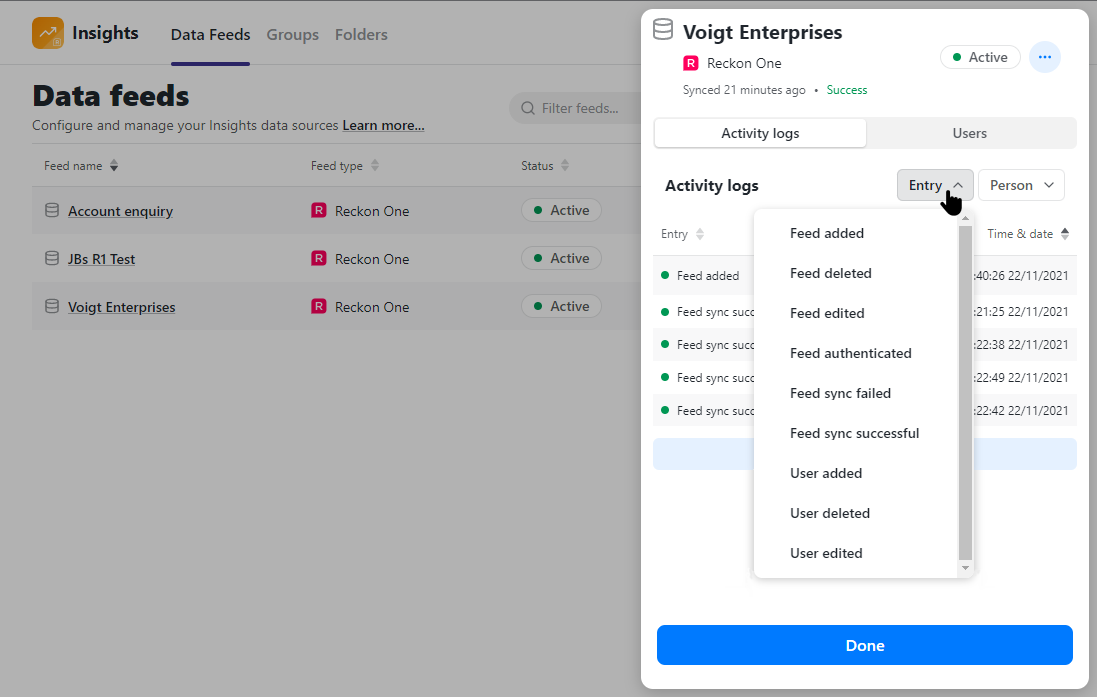Click the database icon in the panel header

point(663,29)
